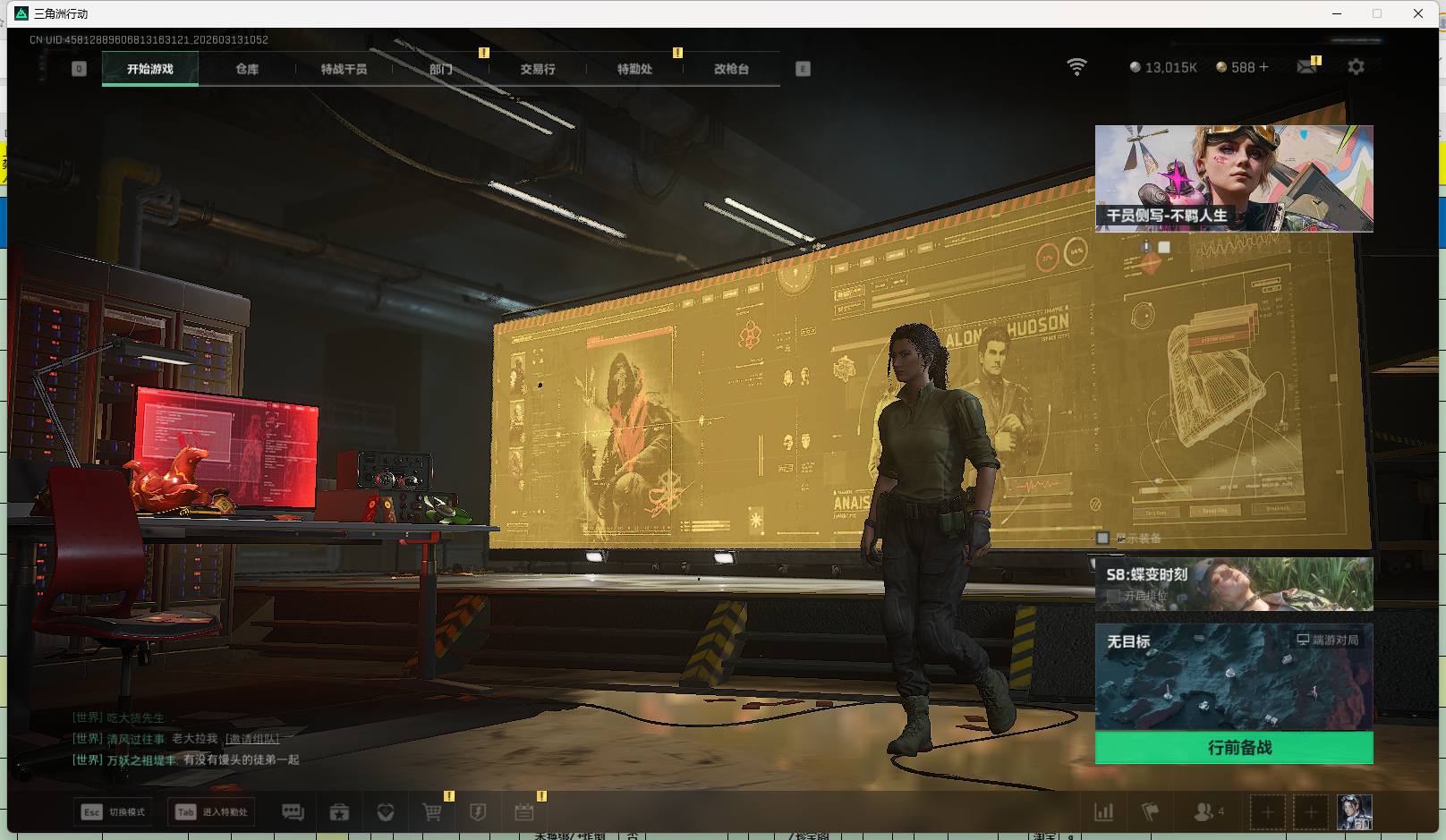Open the chat messages icon in bottom bar
This screenshot has width=1446, height=840.
pos(293,812)
